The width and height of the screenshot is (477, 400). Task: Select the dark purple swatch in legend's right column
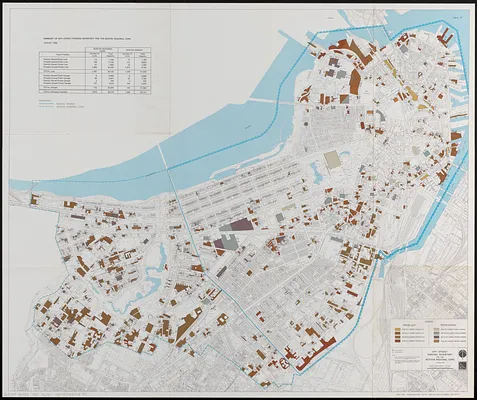point(436,337)
